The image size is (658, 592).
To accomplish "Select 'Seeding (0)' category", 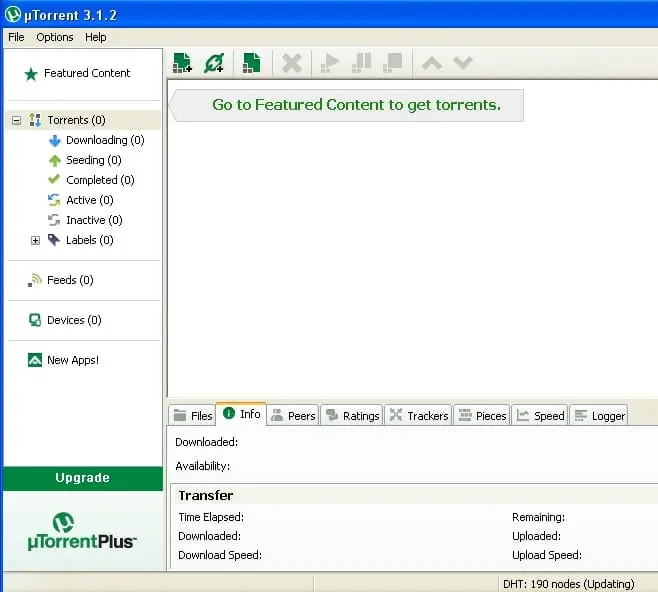I will point(94,160).
